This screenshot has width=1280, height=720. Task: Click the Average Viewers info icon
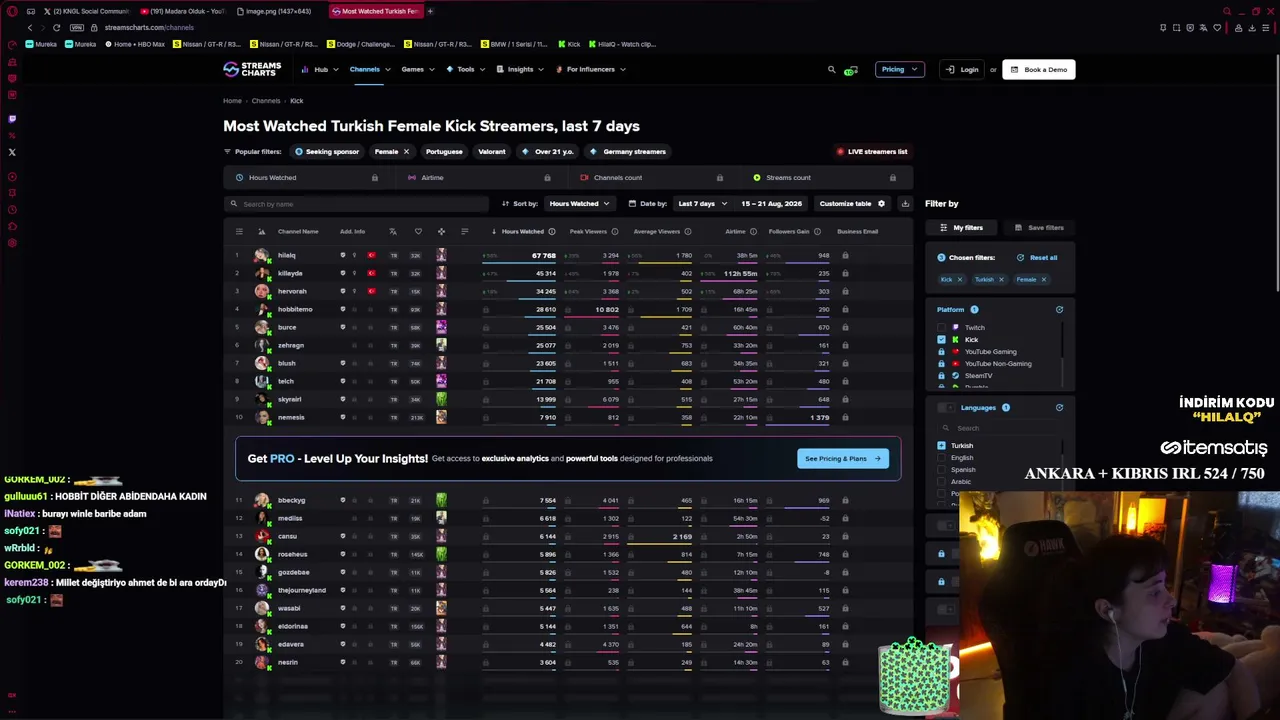click(688, 232)
